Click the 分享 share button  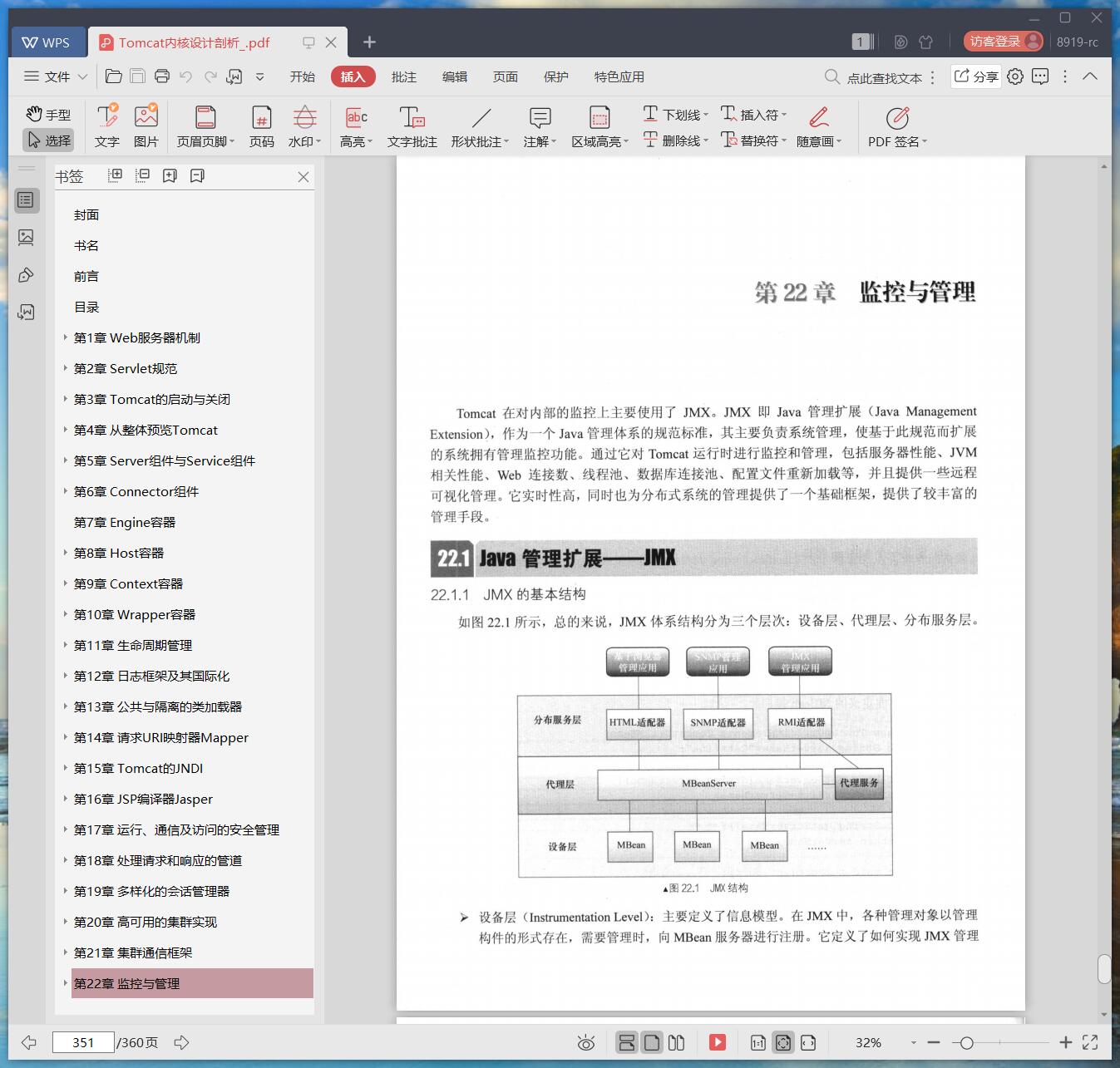click(x=976, y=76)
